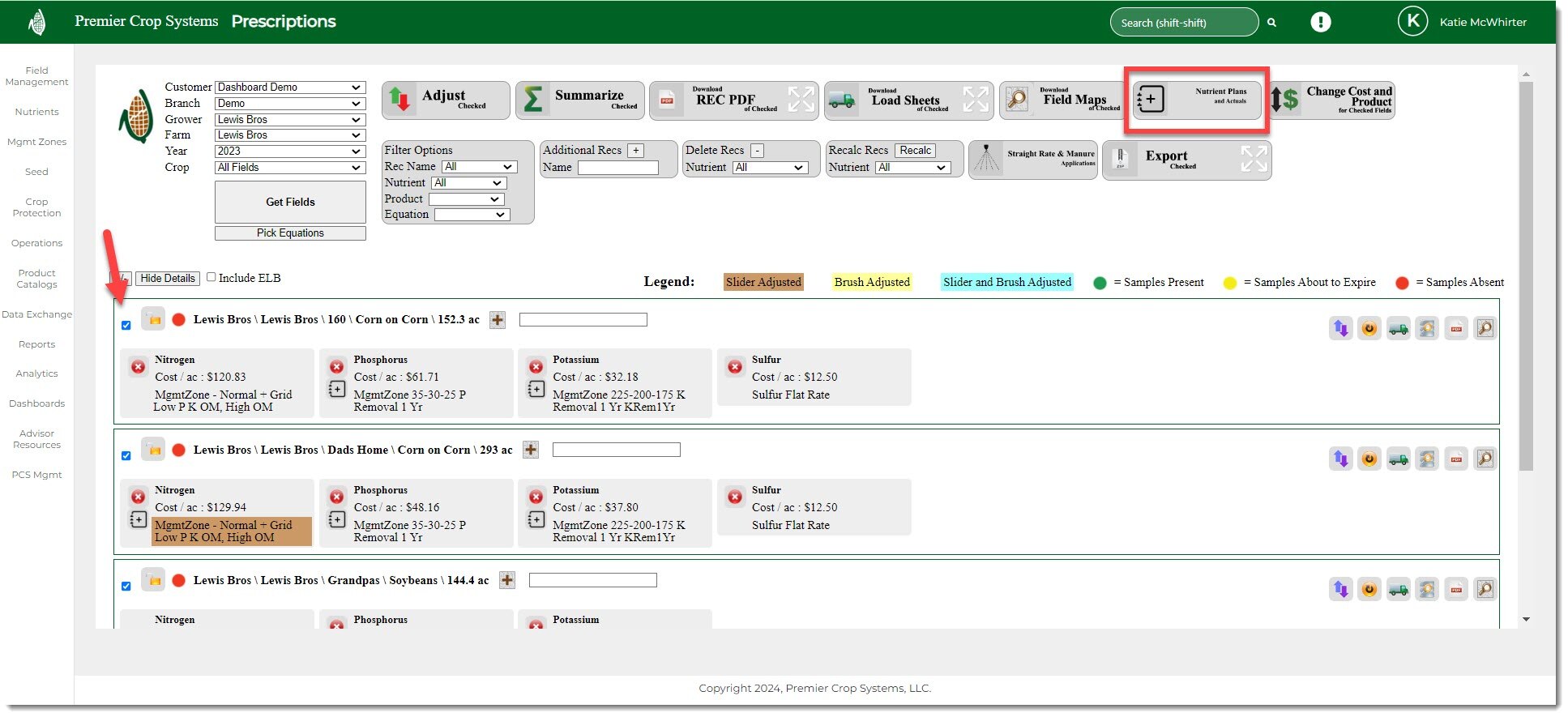Open Nutrients in the left sidebar

pyautogui.click(x=36, y=112)
